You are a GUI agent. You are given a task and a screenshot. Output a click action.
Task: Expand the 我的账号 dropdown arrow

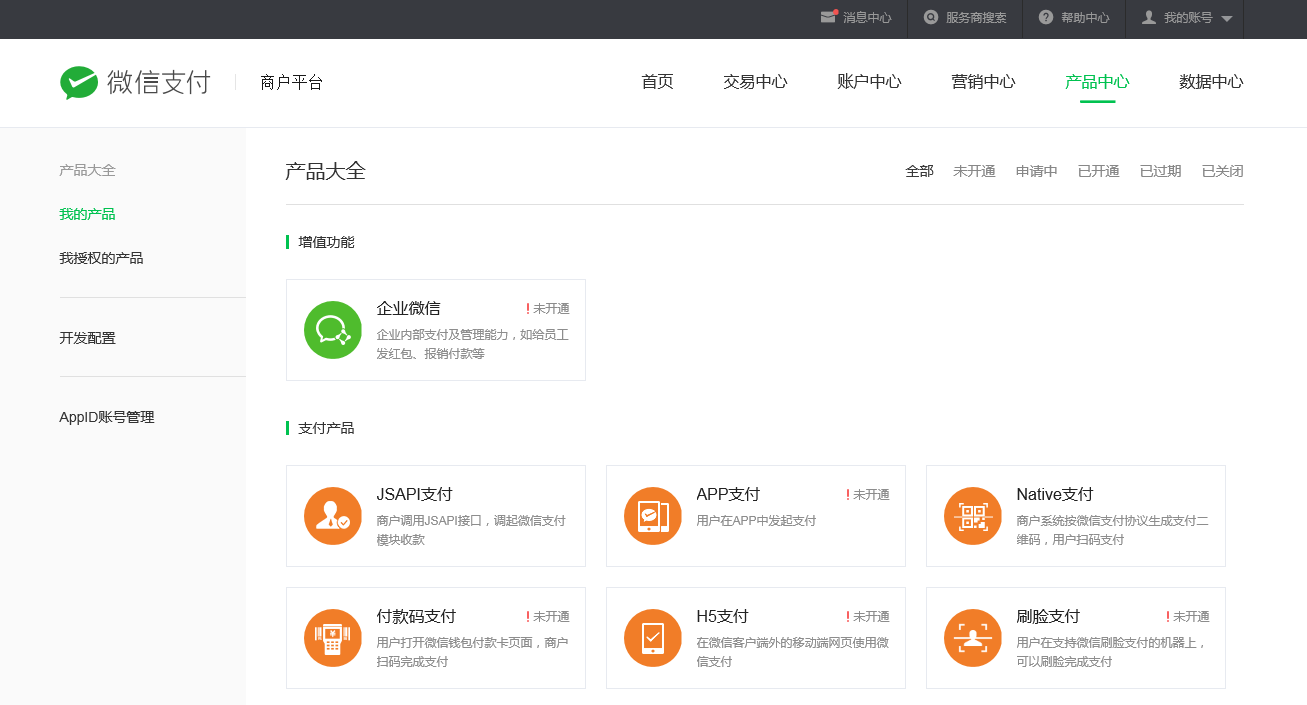tap(1227, 19)
